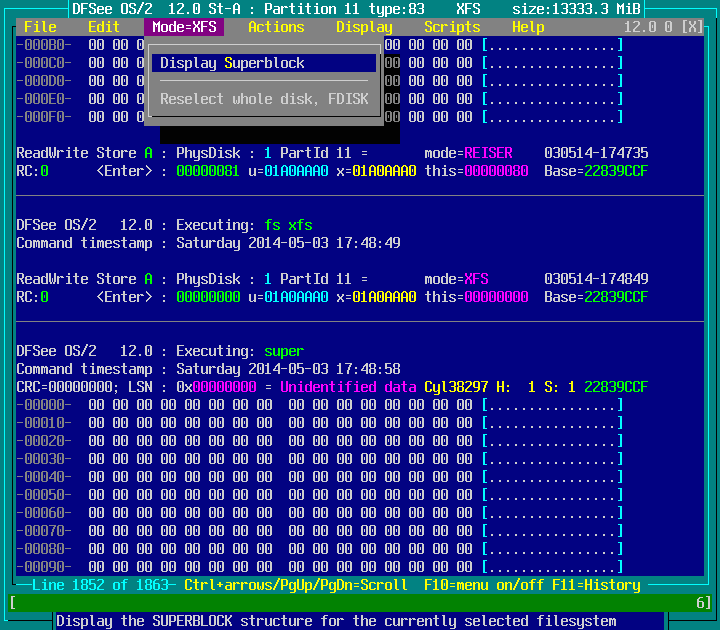Click the 'super' executed command text
Screen dimensions: 720x630
click(284, 351)
